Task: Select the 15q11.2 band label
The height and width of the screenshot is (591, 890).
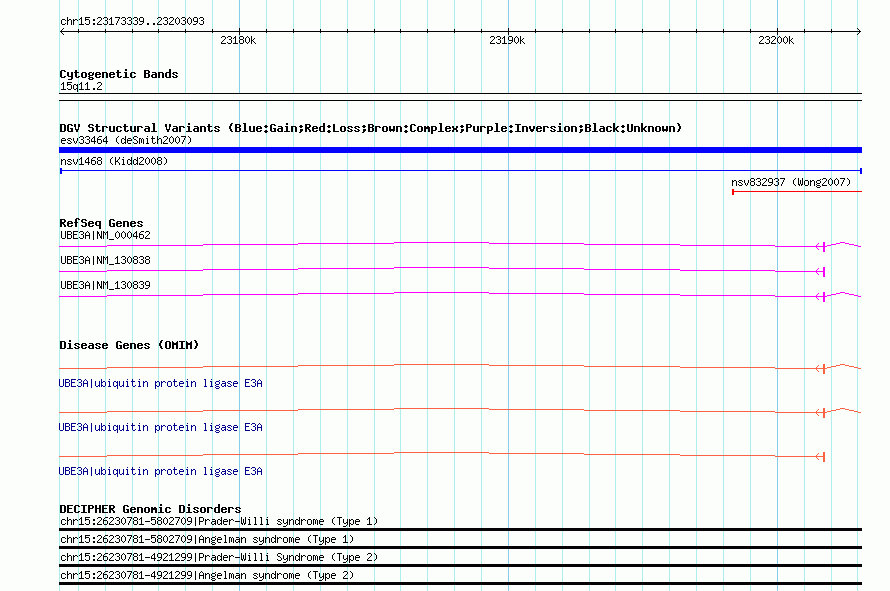Action: pos(81,86)
